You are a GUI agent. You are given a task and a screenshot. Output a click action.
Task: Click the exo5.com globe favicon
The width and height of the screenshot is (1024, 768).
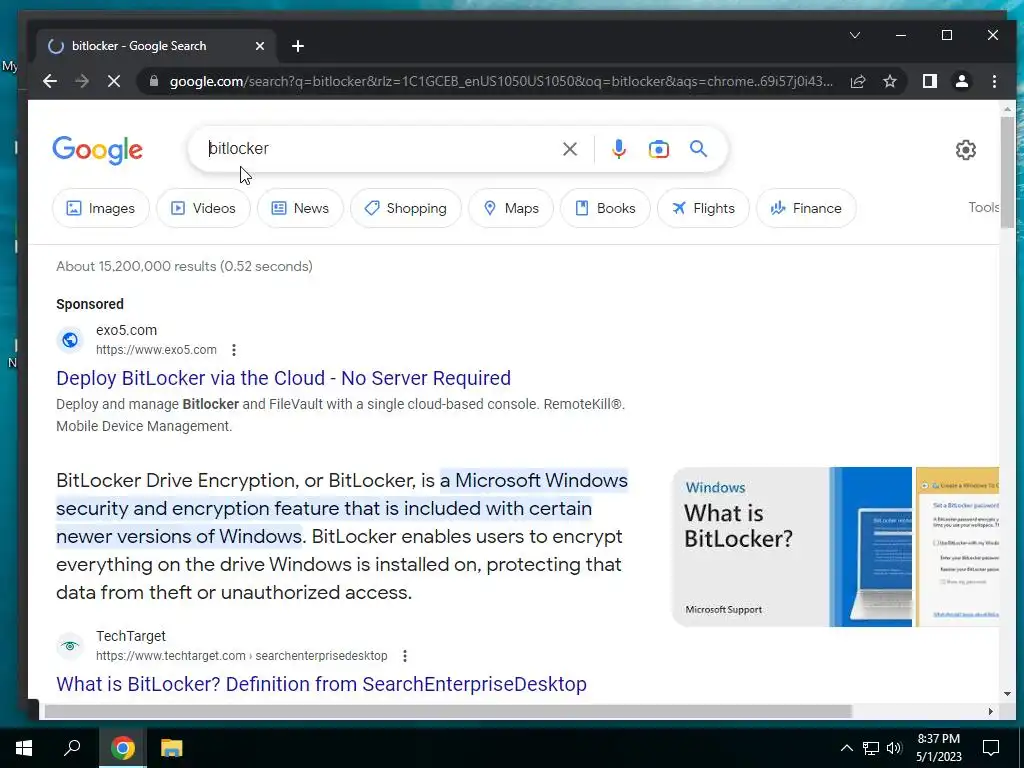pyautogui.click(x=70, y=340)
